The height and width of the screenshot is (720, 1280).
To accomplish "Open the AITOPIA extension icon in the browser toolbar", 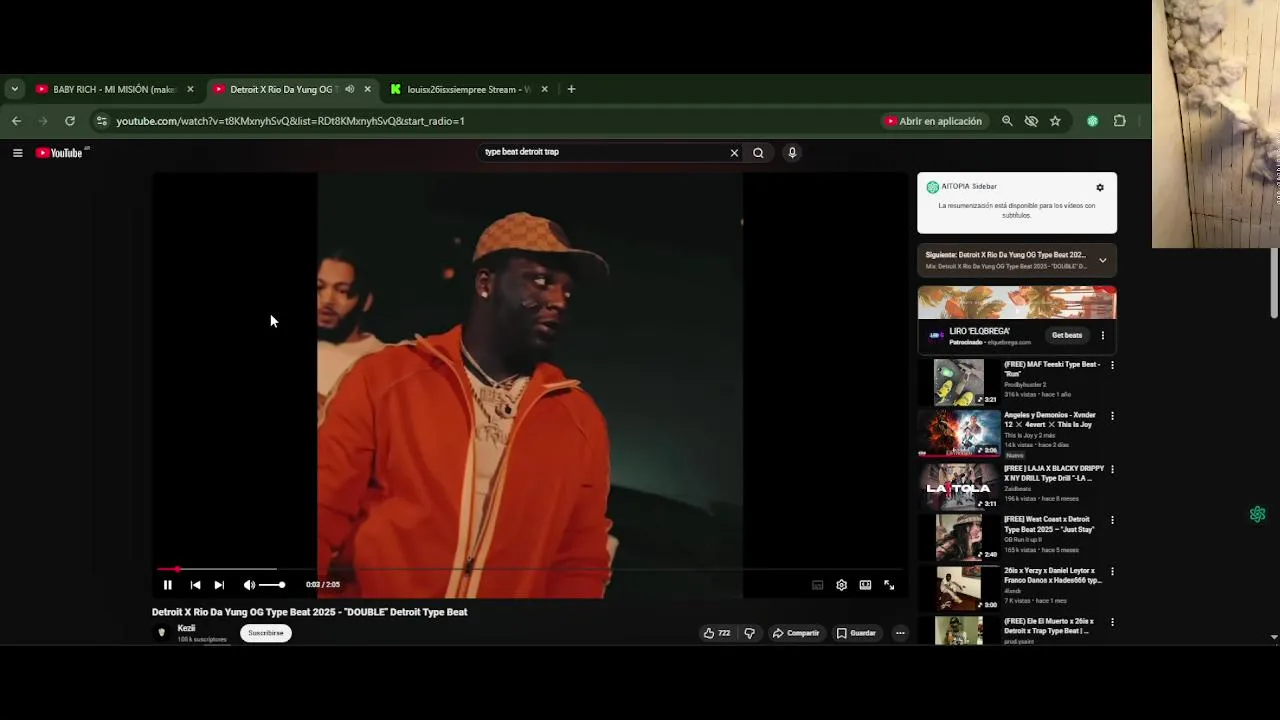I will [x=1093, y=121].
